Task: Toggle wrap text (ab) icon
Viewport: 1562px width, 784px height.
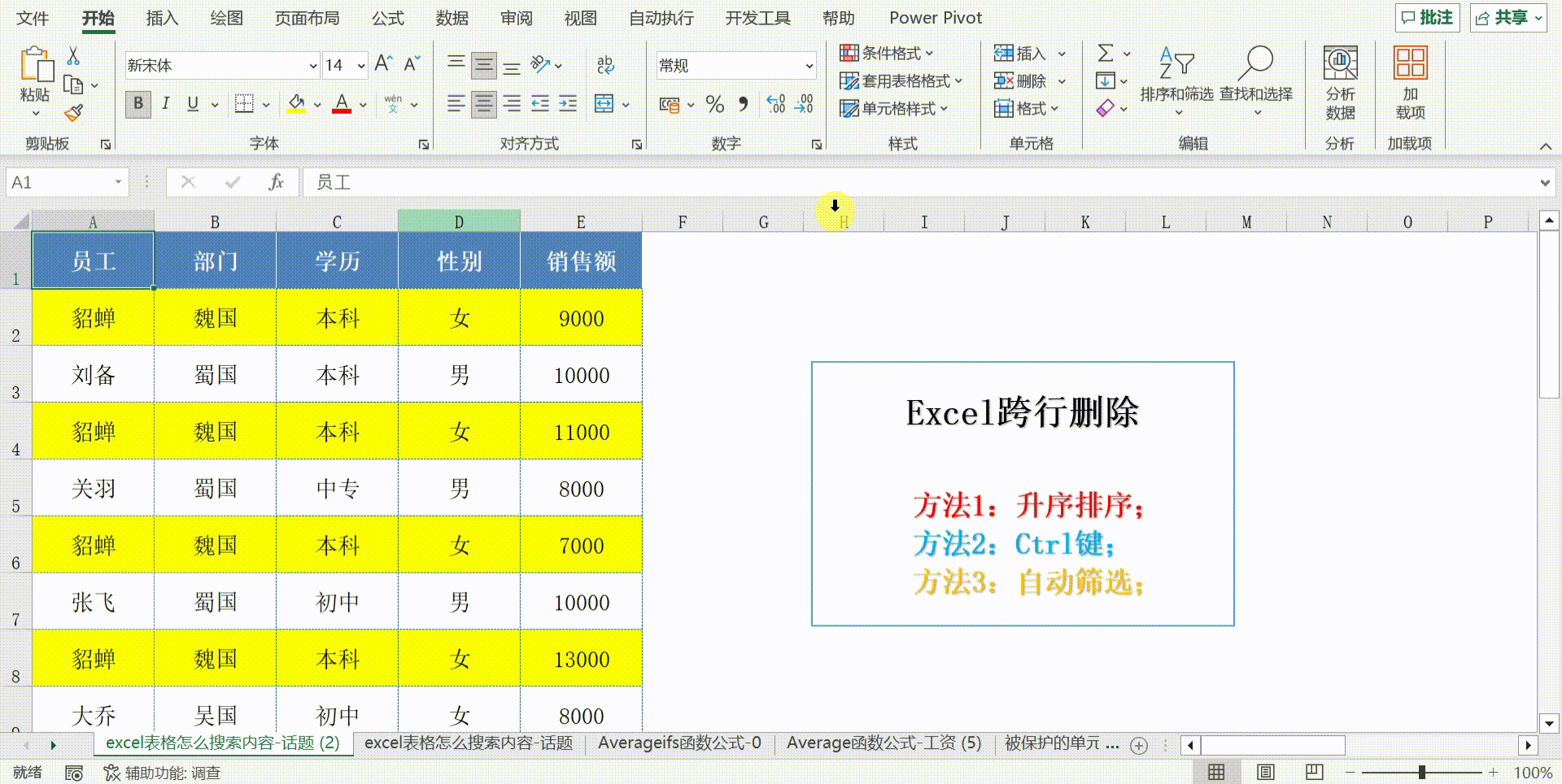Action: 605,64
